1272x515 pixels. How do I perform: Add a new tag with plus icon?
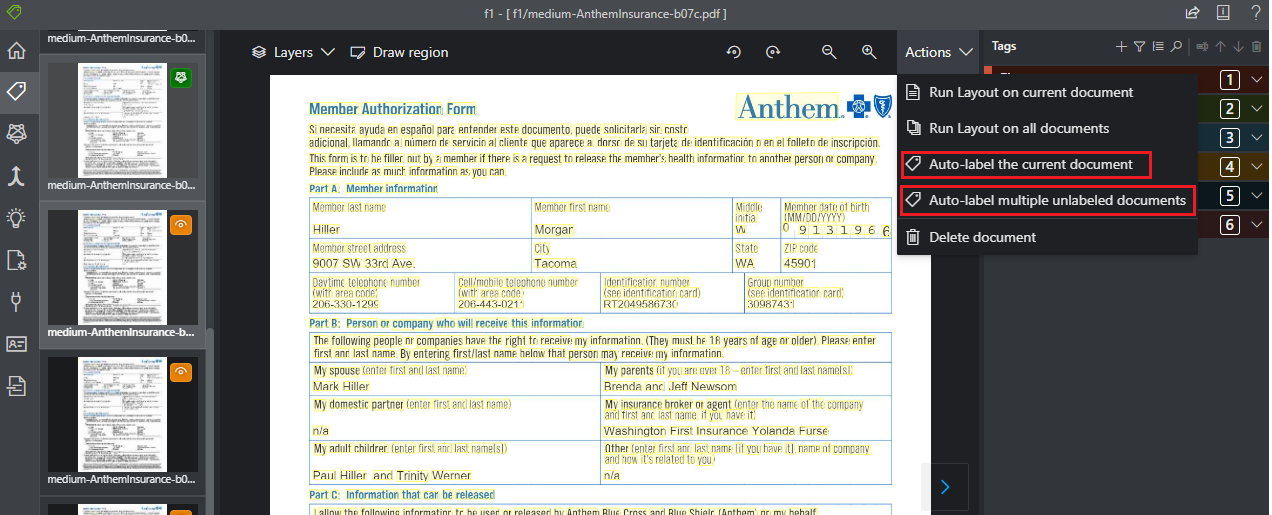coord(1121,46)
